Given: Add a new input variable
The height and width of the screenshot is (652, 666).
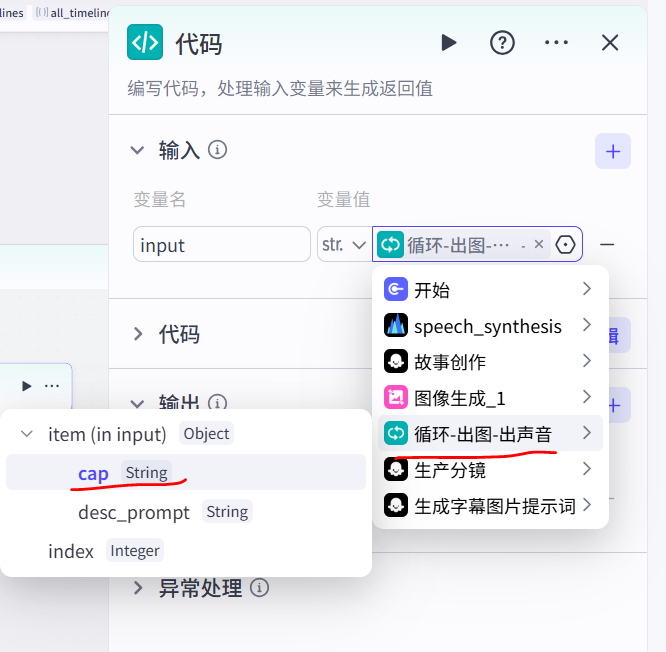Looking at the screenshot, I should [x=612, y=151].
